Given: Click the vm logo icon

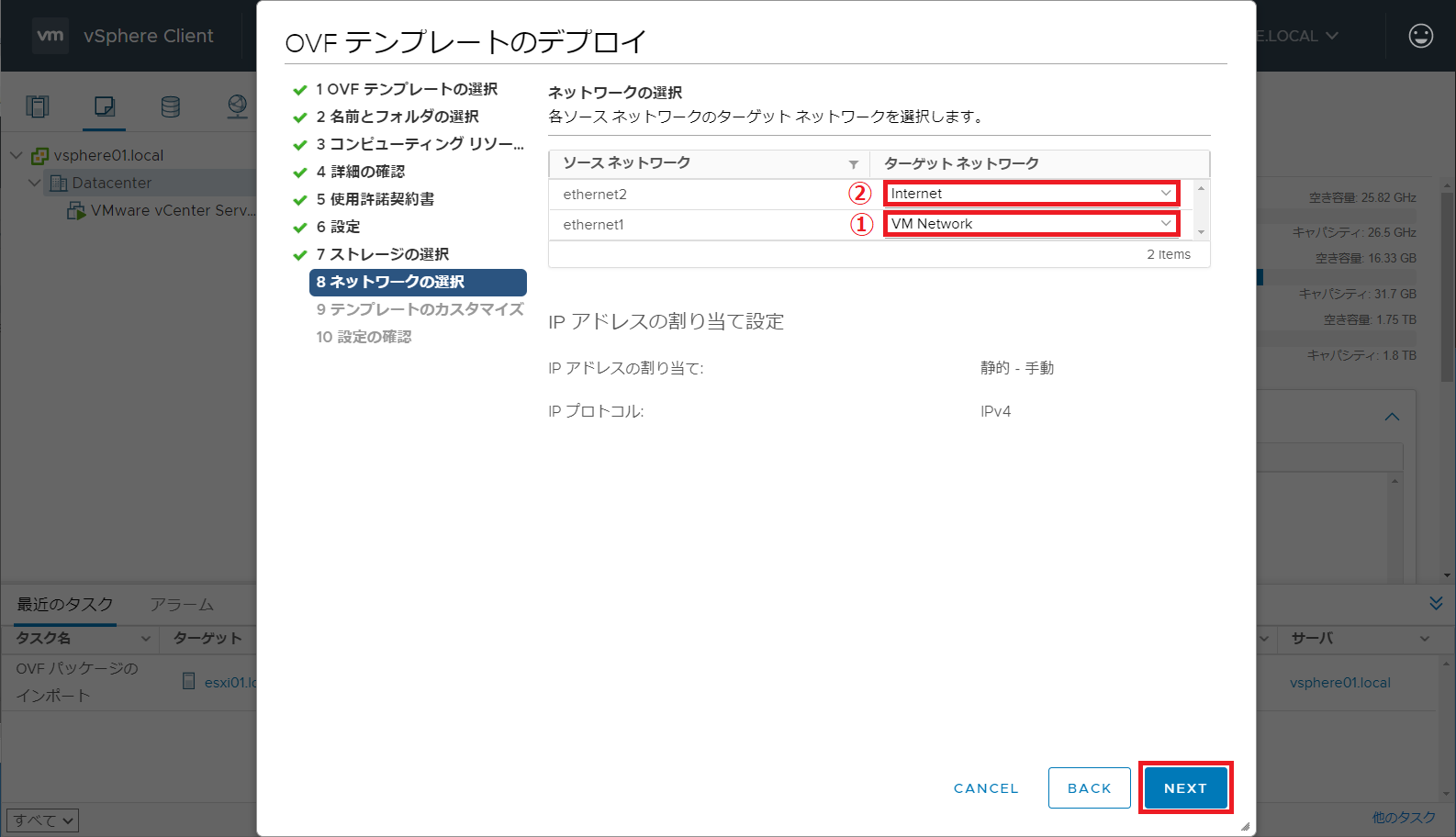Looking at the screenshot, I should 50,36.
